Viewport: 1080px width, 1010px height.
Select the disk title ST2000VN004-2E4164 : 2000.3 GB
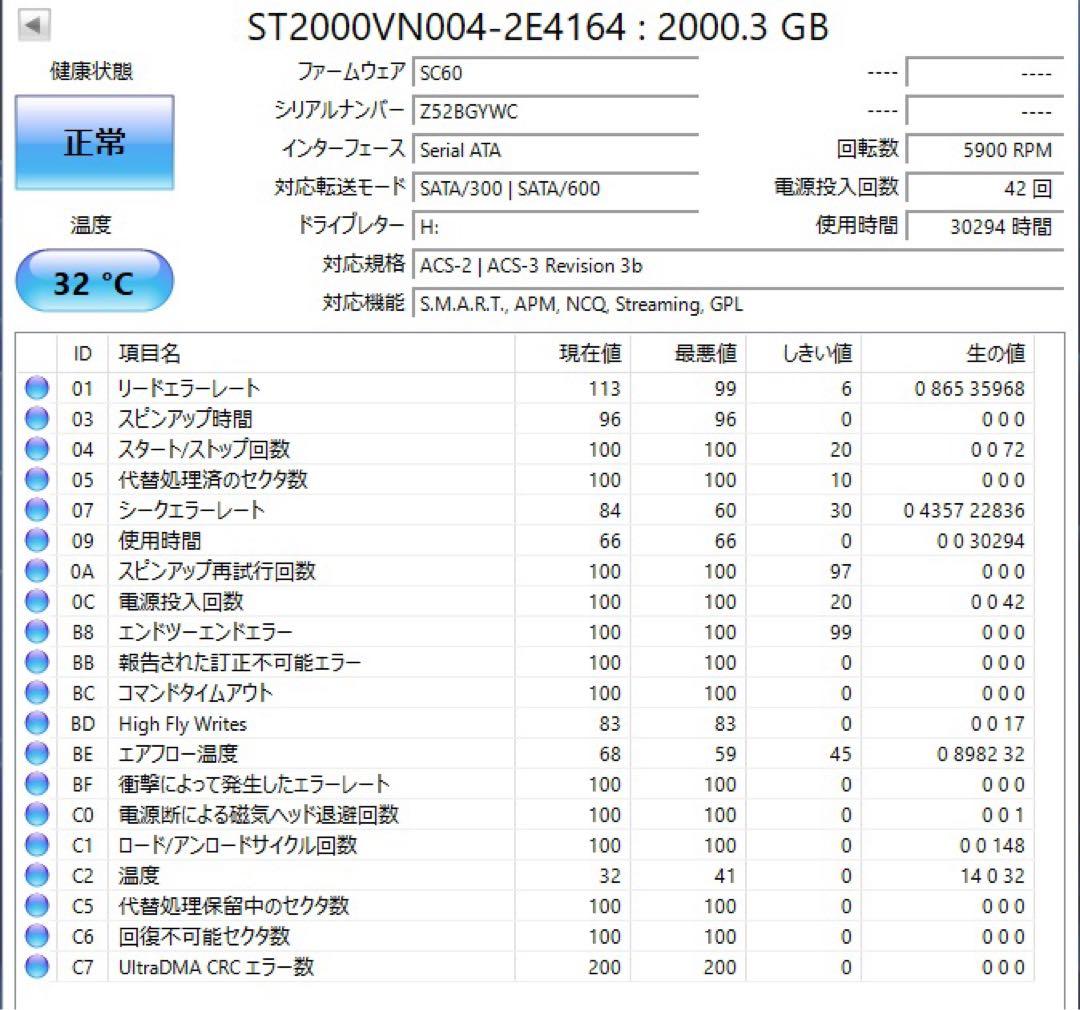tap(537, 27)
